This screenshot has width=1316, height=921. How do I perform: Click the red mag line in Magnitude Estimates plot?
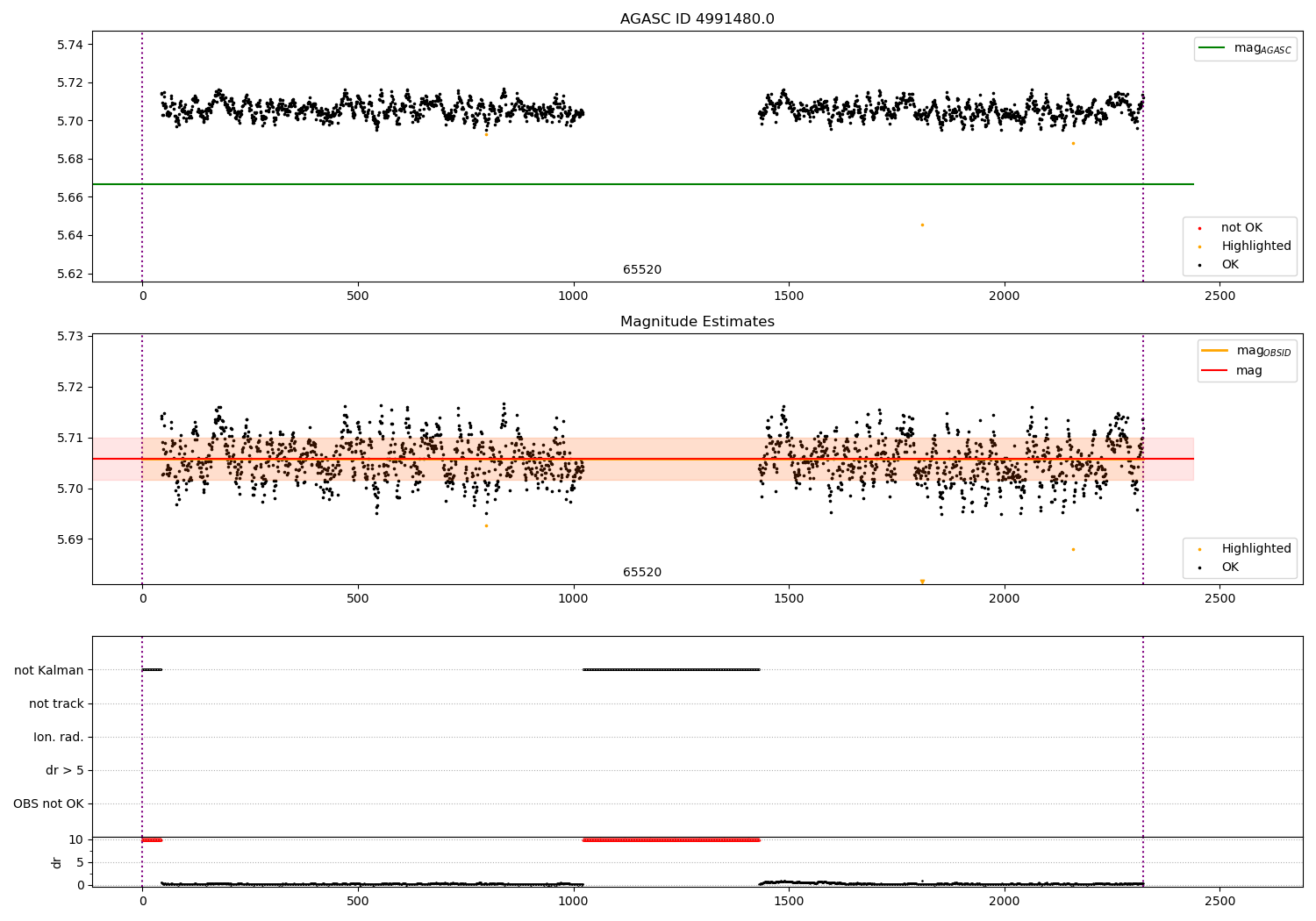click(x=643, y=459)
